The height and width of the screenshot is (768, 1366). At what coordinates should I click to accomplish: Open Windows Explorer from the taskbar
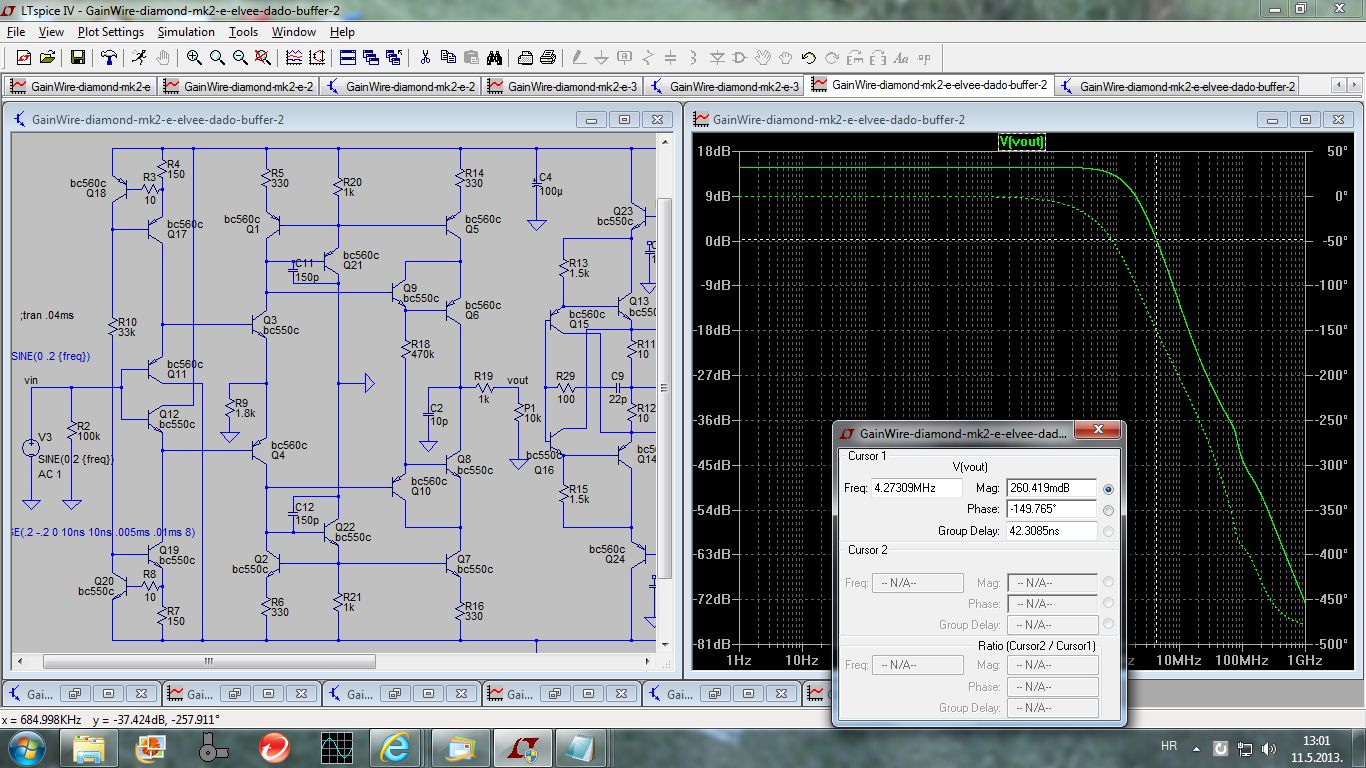coord(88,747)
